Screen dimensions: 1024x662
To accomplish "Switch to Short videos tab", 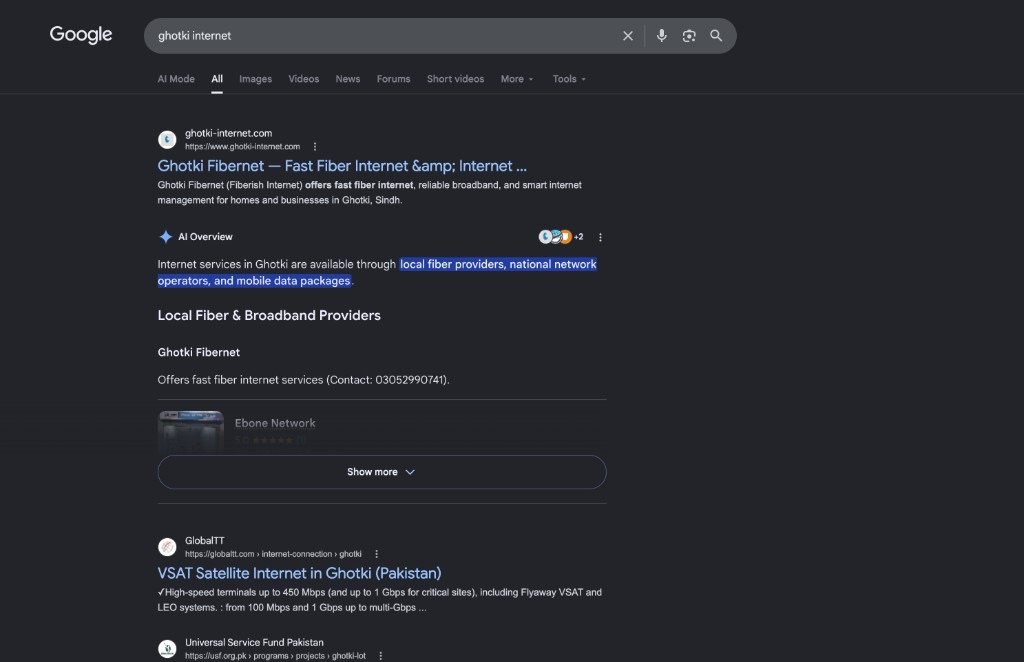I will click(x=456, y=79).
